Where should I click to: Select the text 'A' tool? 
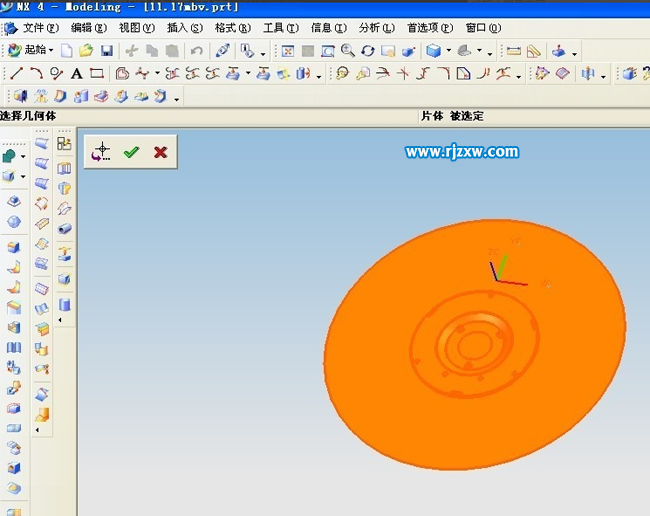76,73
